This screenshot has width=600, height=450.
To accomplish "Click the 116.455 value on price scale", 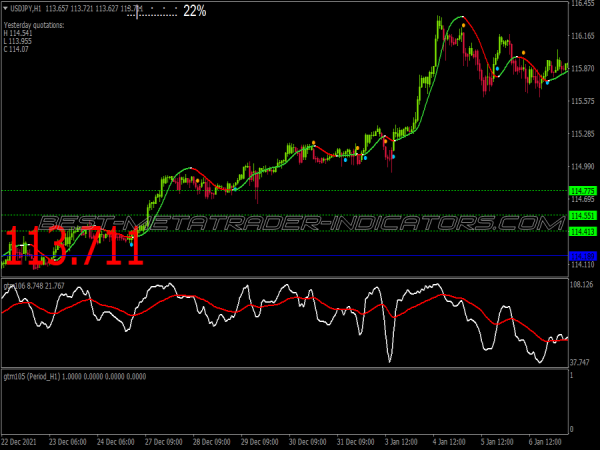I will (582, 4).
